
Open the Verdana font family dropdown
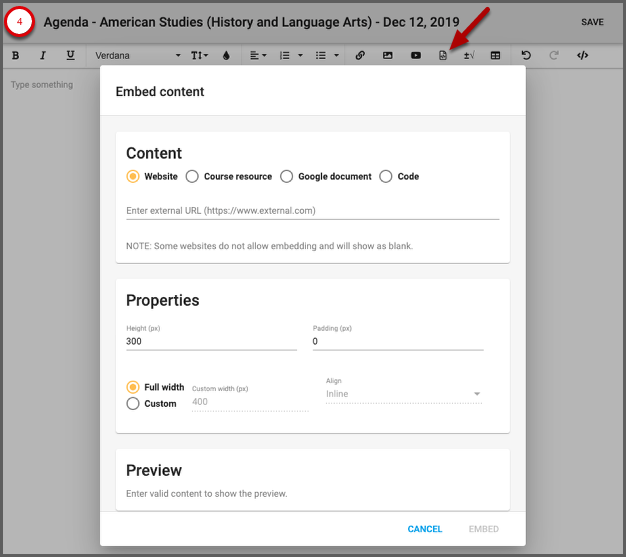click(137, 56)
